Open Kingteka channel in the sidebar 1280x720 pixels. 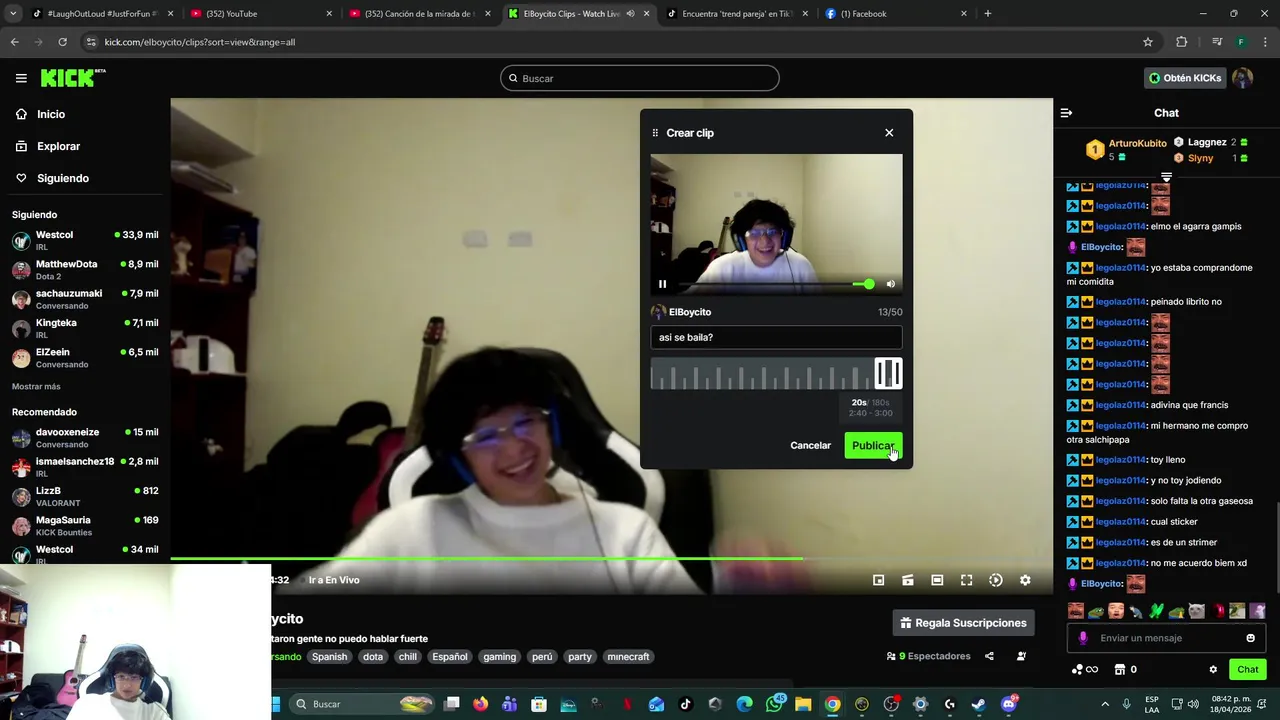tap(85, 328)
